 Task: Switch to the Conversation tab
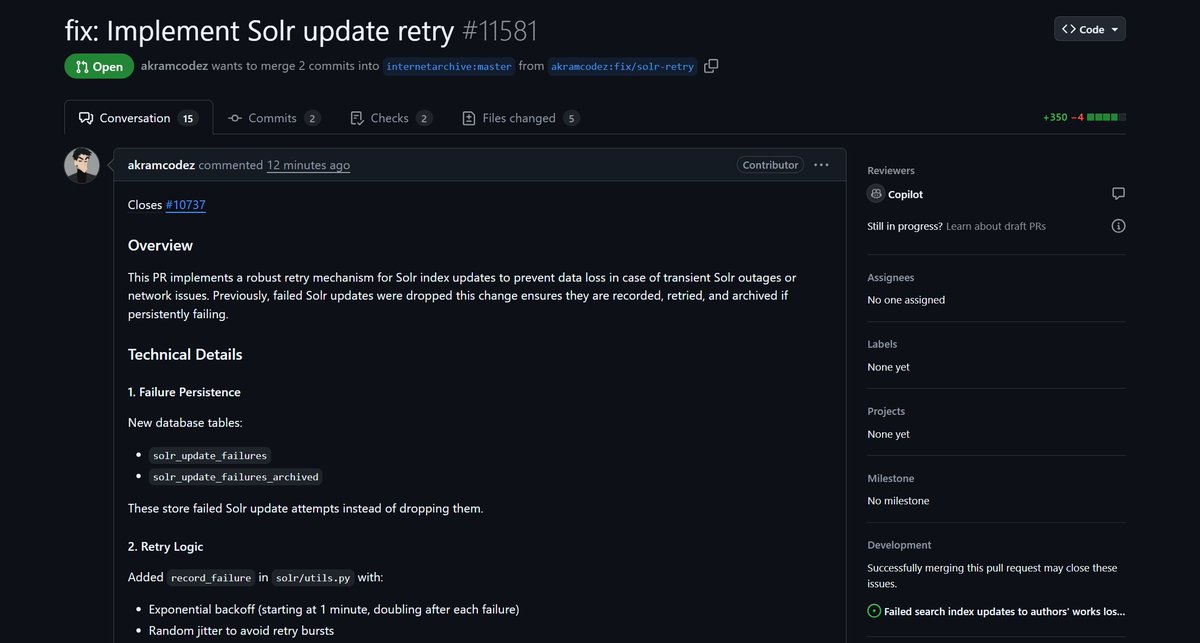pyautogui.click(x=138, y=118)
